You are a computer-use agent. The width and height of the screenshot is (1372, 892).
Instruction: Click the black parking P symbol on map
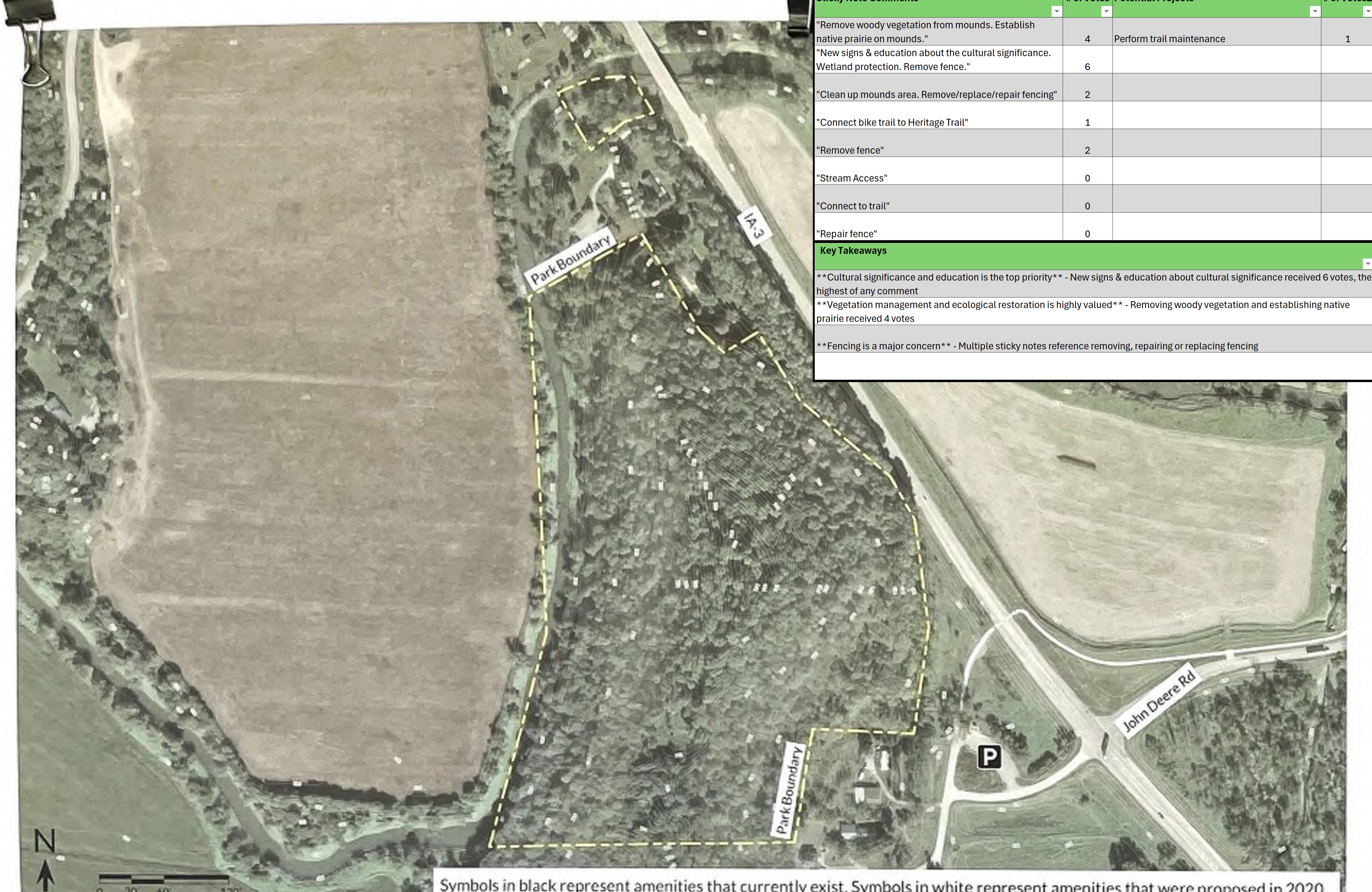click(x=989, y=756)
